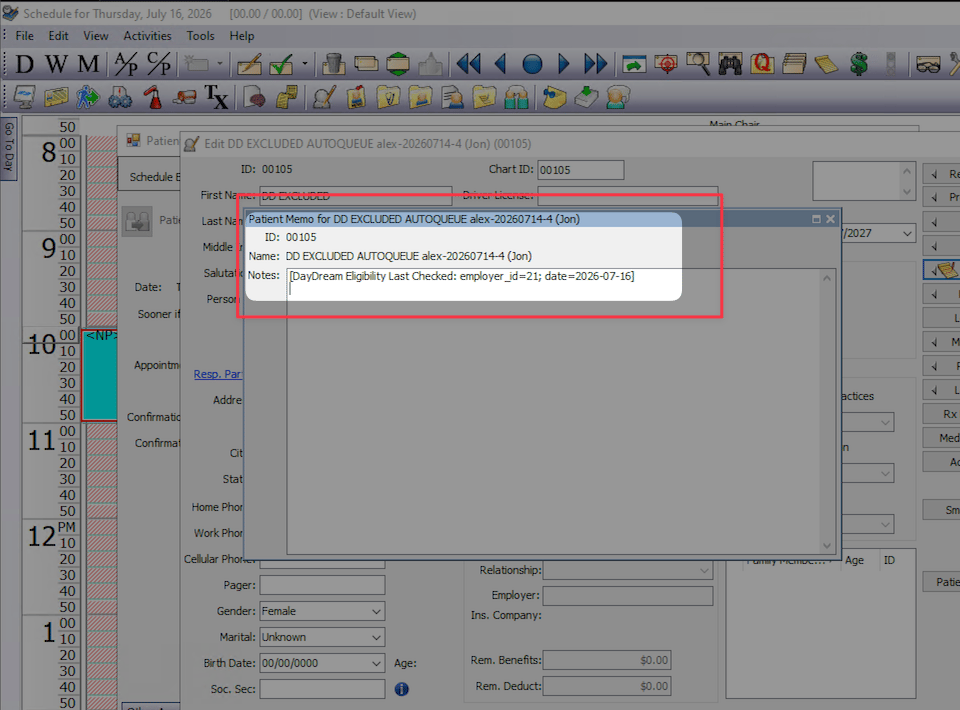Click the Resp. Party link
This screenshot has height=710, width=960.
tap(218, 374)
